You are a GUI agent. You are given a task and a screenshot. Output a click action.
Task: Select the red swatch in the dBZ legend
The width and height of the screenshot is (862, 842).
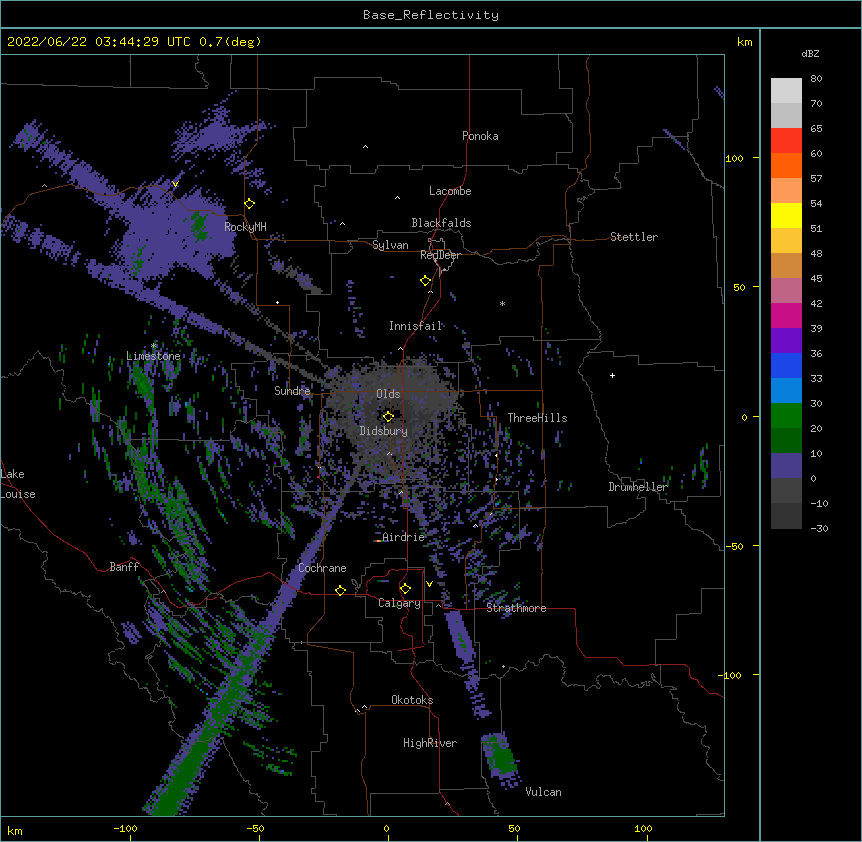click(x=786, y=140)
